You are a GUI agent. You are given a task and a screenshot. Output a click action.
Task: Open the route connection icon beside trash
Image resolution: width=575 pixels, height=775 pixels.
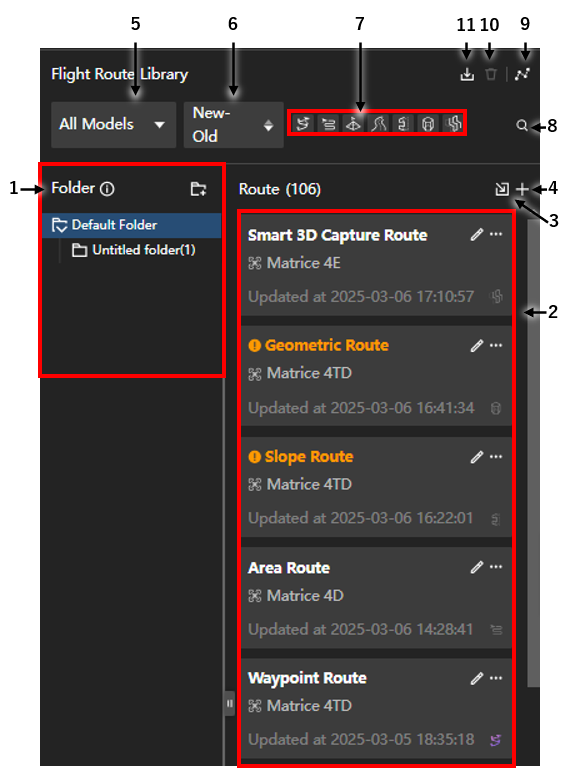(522, 75)
